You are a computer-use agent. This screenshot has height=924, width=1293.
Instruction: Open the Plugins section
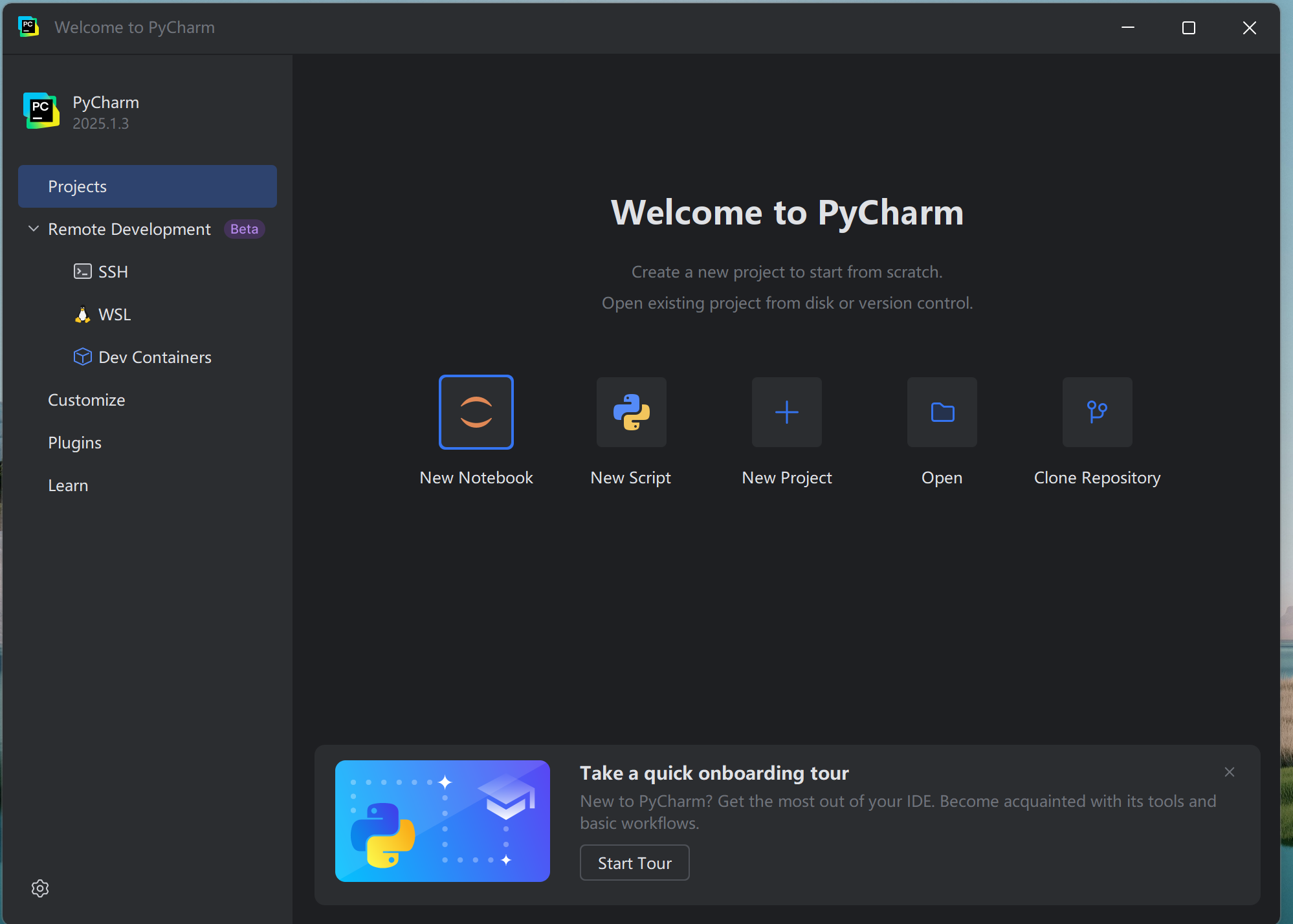point(74,443)
